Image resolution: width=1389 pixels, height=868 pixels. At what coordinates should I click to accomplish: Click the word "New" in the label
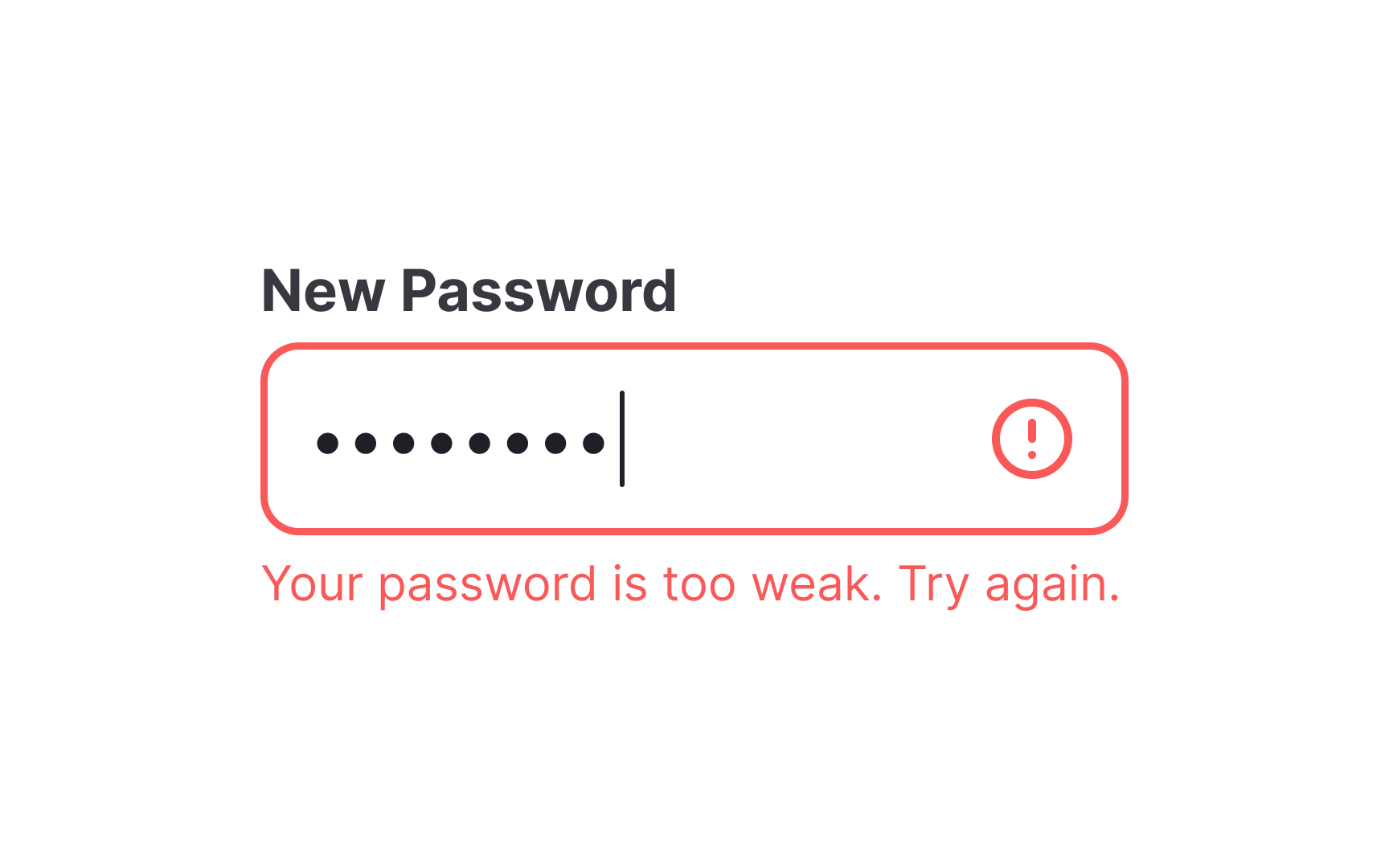[323, 291]
